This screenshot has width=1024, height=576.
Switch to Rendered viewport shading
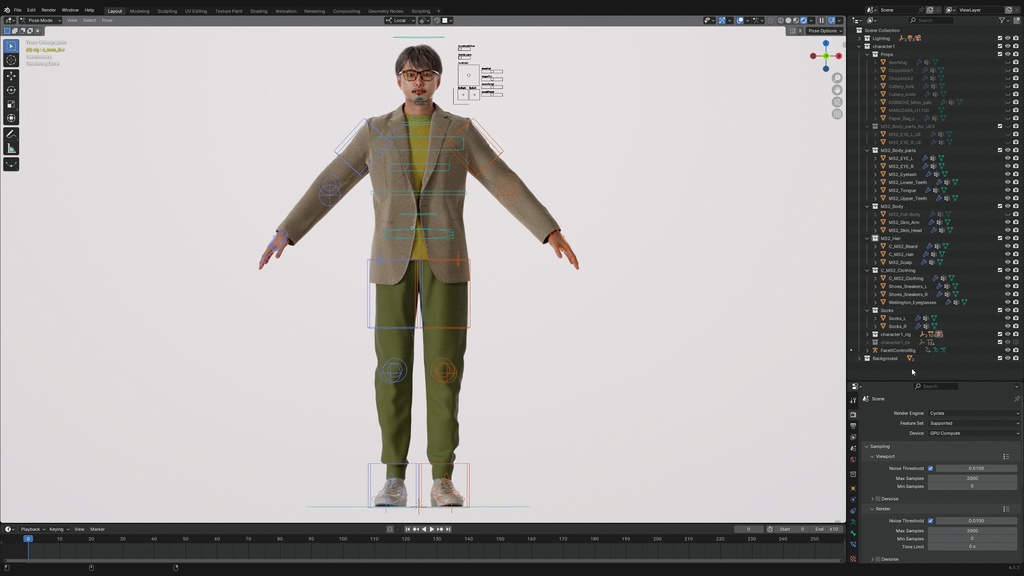pyautogui.click(x=805, y=19)
